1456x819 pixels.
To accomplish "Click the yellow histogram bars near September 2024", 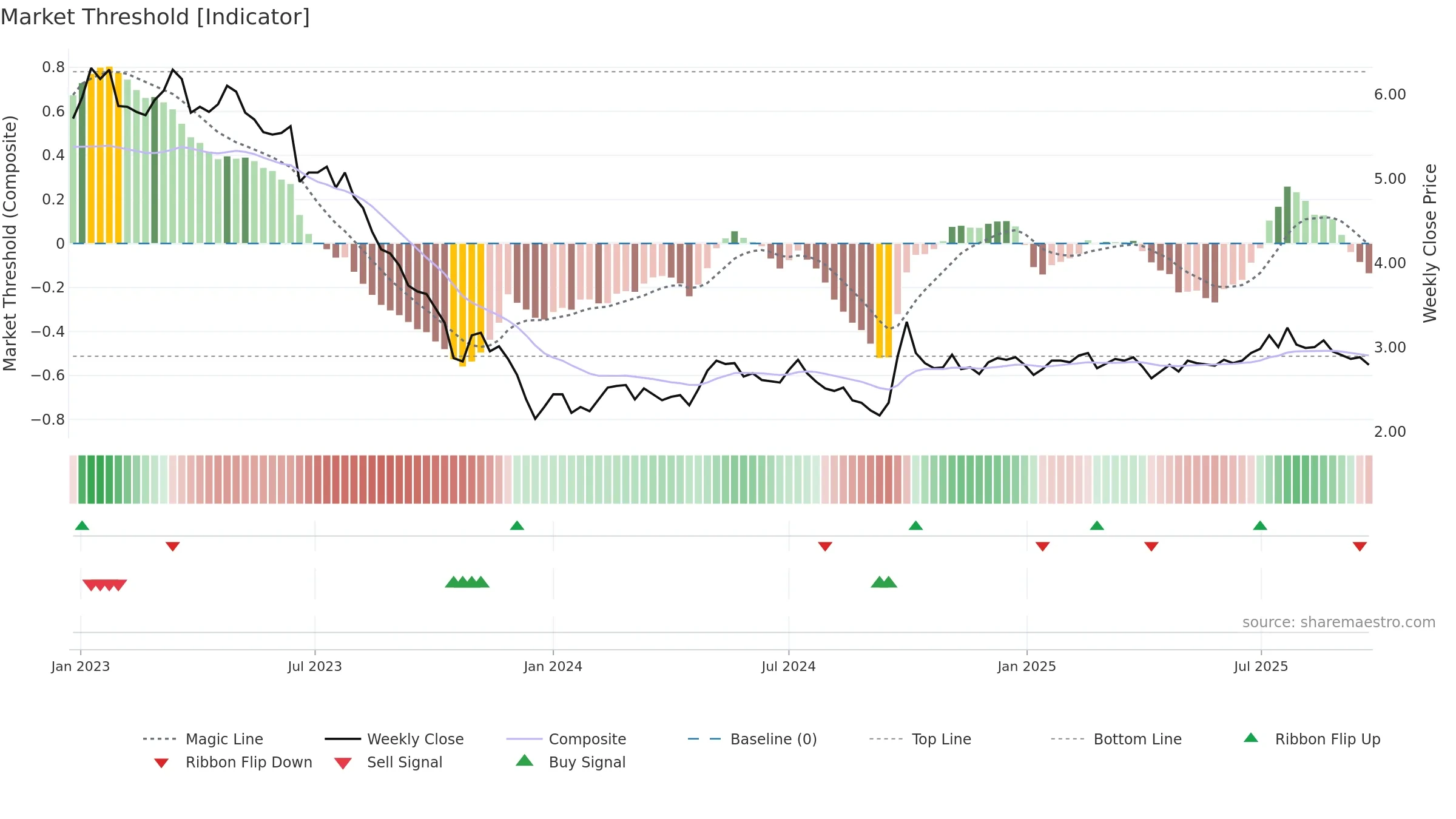I will point(884,300).
